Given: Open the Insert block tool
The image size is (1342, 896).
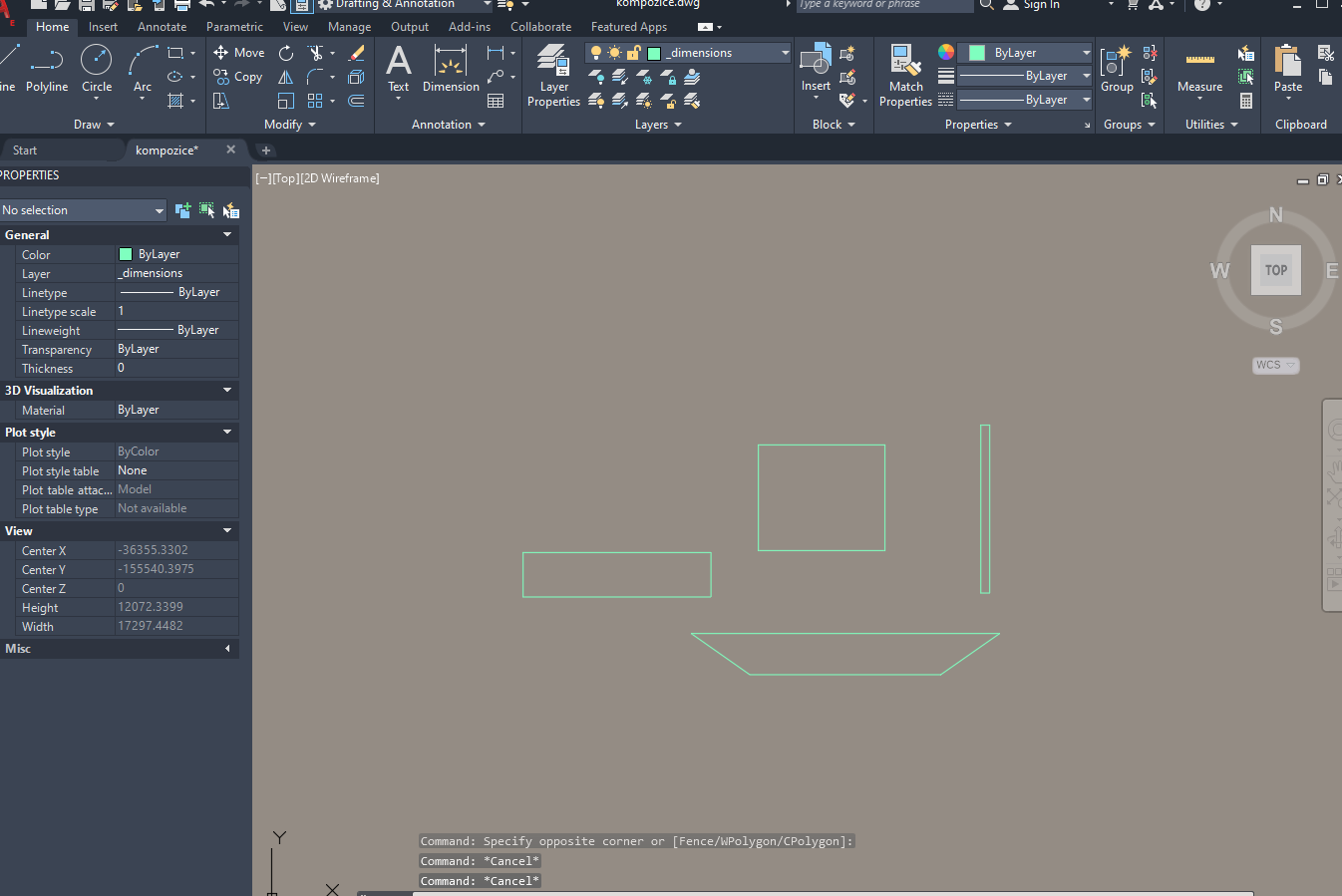Looking at the screenshot, I should click(x=816, y=68).
